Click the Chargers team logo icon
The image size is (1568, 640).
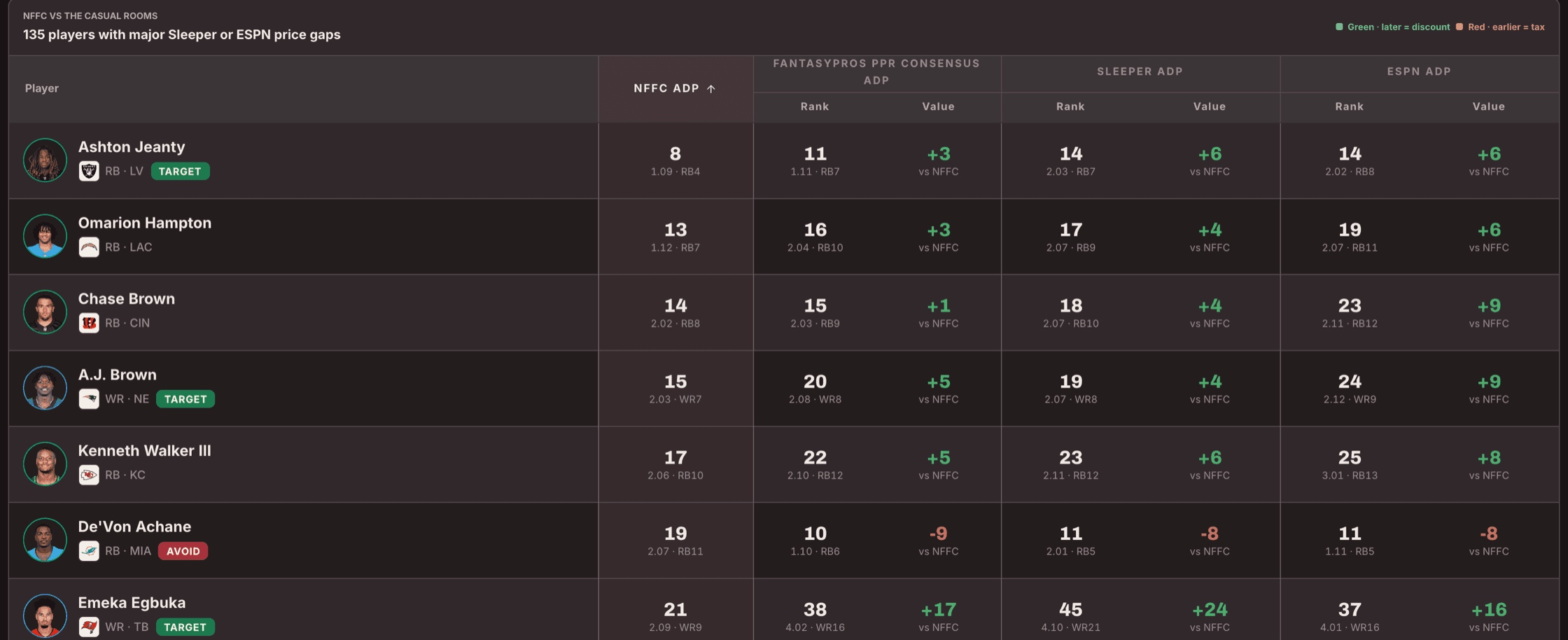pos(89,247)
